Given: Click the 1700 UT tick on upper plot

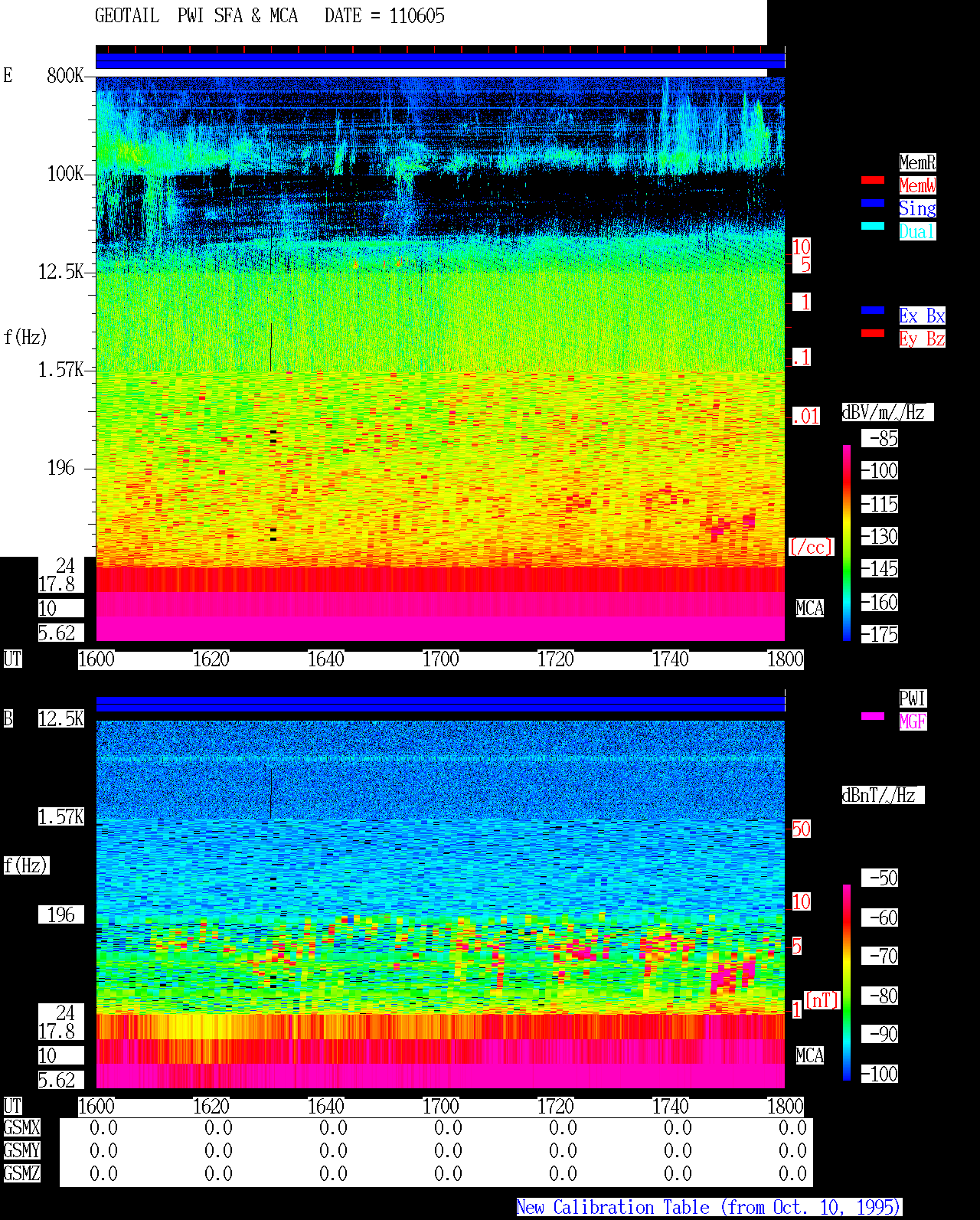Looking at the screenshot, I should 440,659.
